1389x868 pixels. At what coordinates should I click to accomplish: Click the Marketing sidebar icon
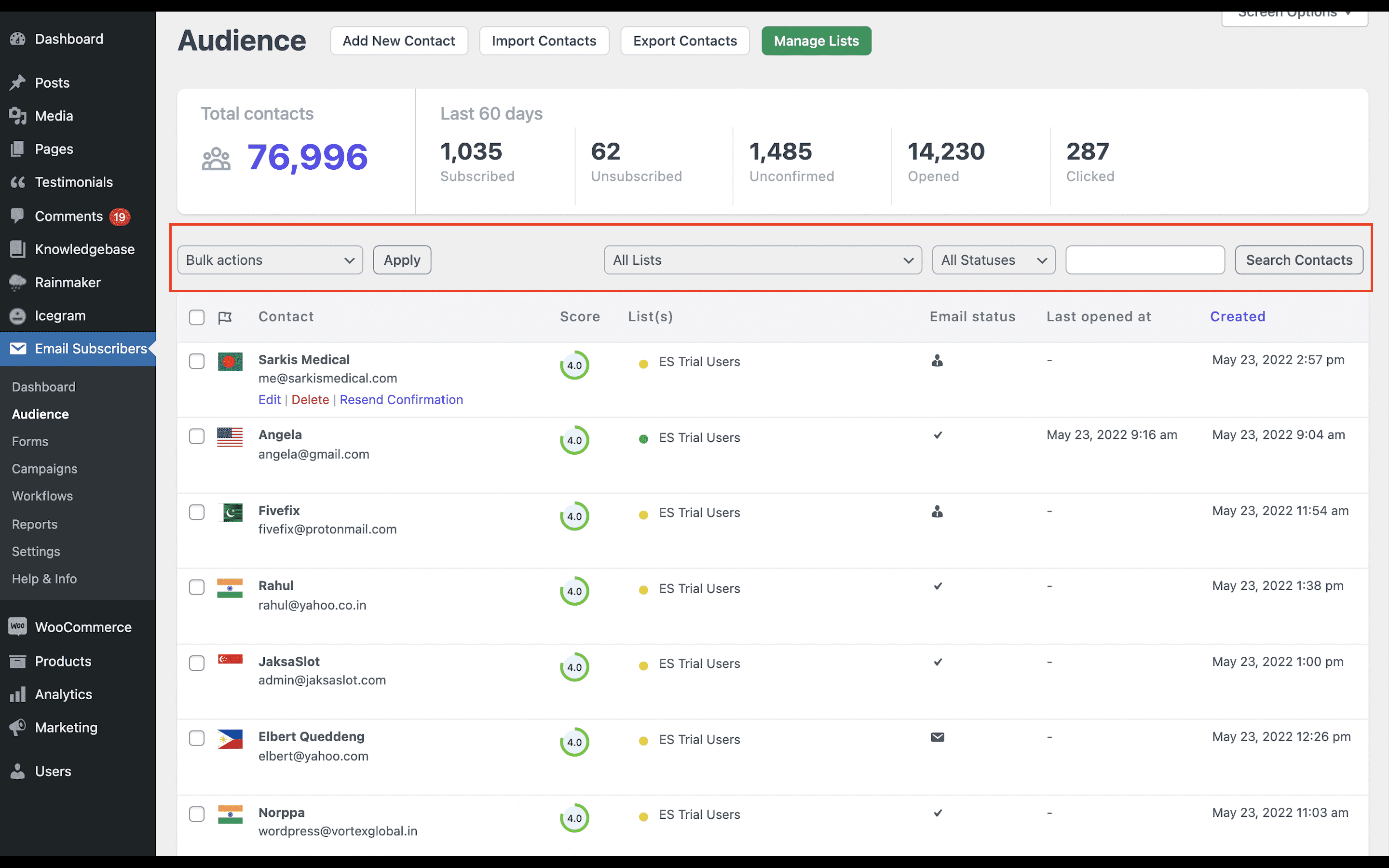click(17, 727)
